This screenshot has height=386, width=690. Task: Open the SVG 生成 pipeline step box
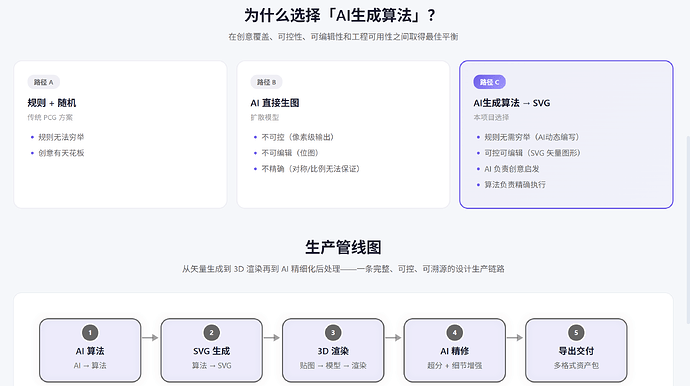(x=212, y=350)
